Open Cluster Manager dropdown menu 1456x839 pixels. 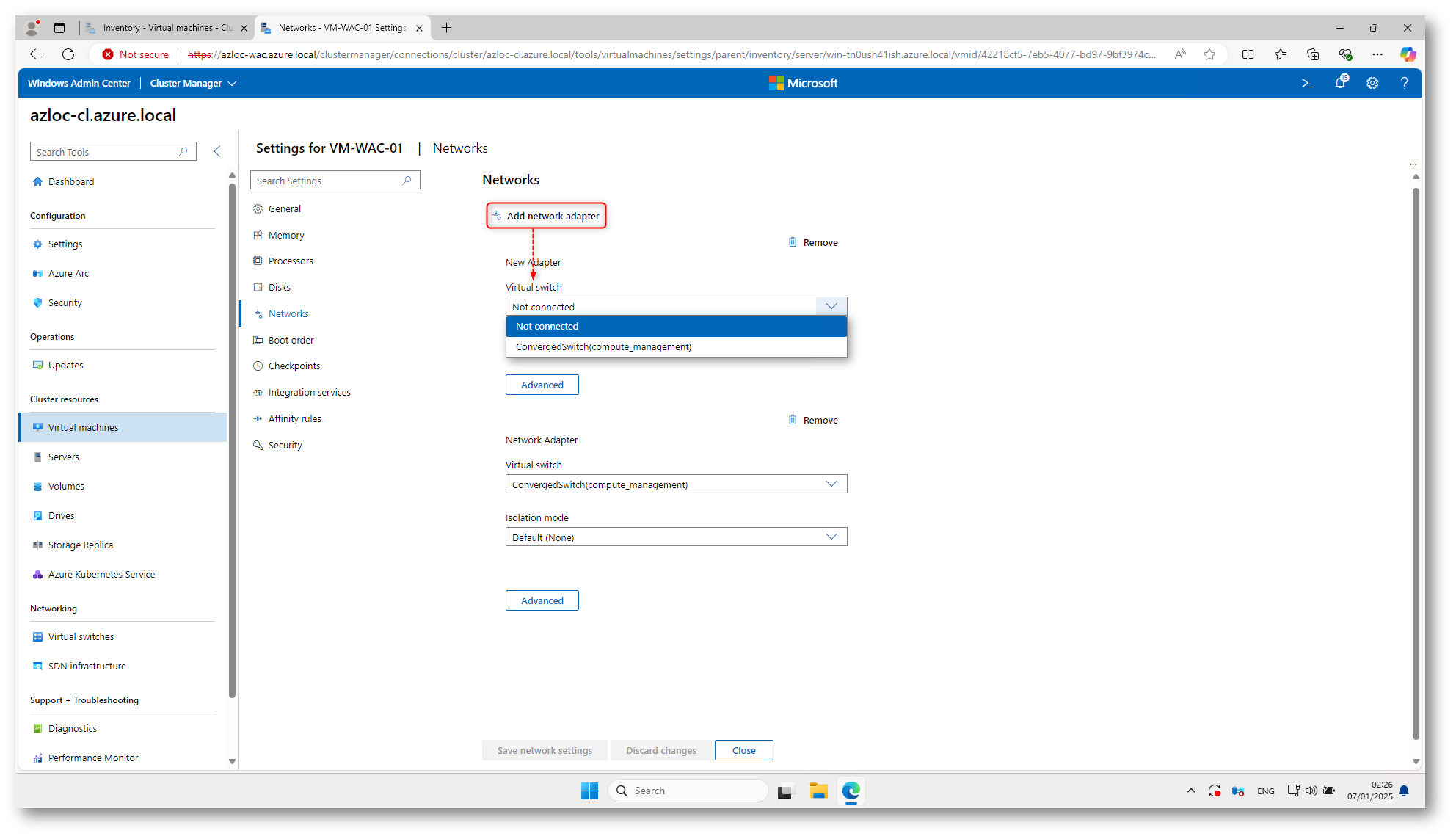[x=192, y=84]
